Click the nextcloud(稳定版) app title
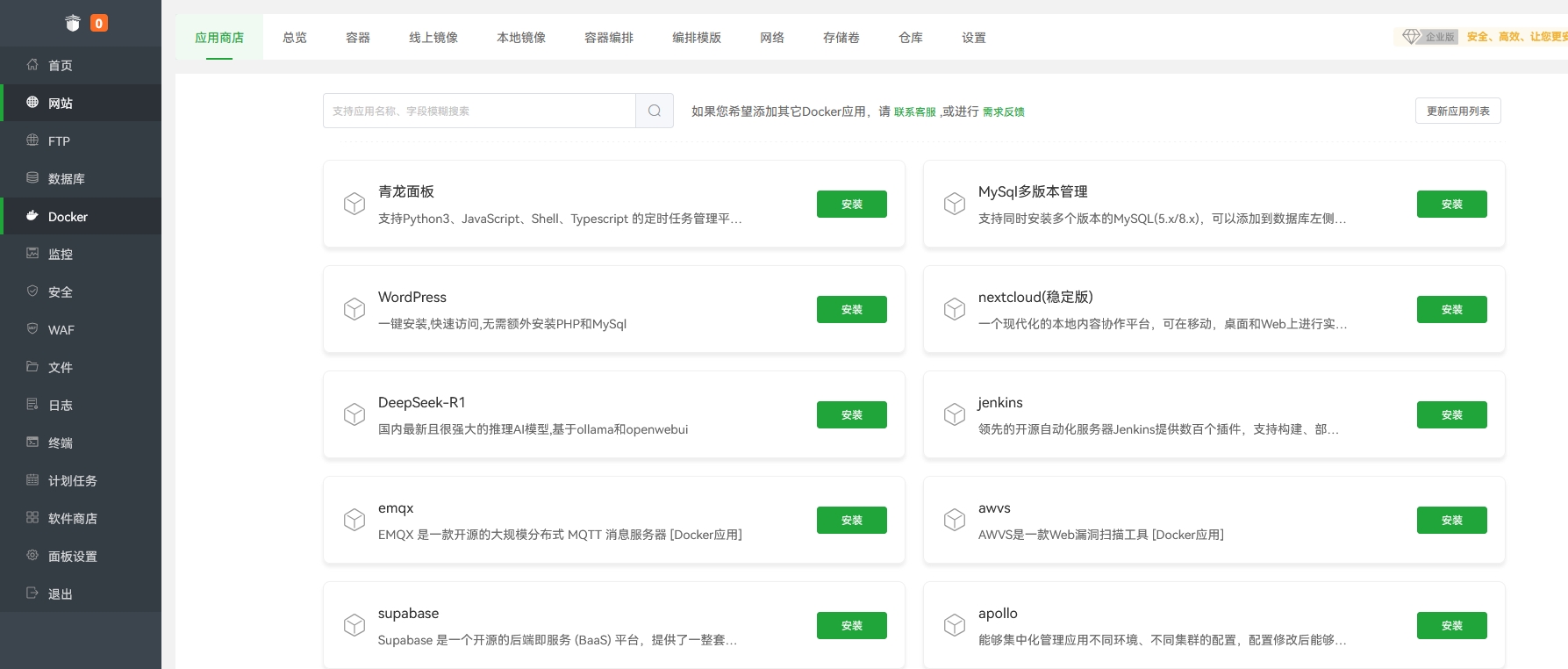This screenshot has height=669, width=1568. pos(1035,297)
